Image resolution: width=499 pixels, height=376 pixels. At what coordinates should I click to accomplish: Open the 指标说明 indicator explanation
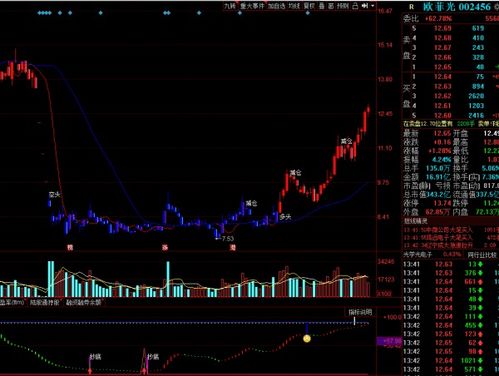click(360, 312)
